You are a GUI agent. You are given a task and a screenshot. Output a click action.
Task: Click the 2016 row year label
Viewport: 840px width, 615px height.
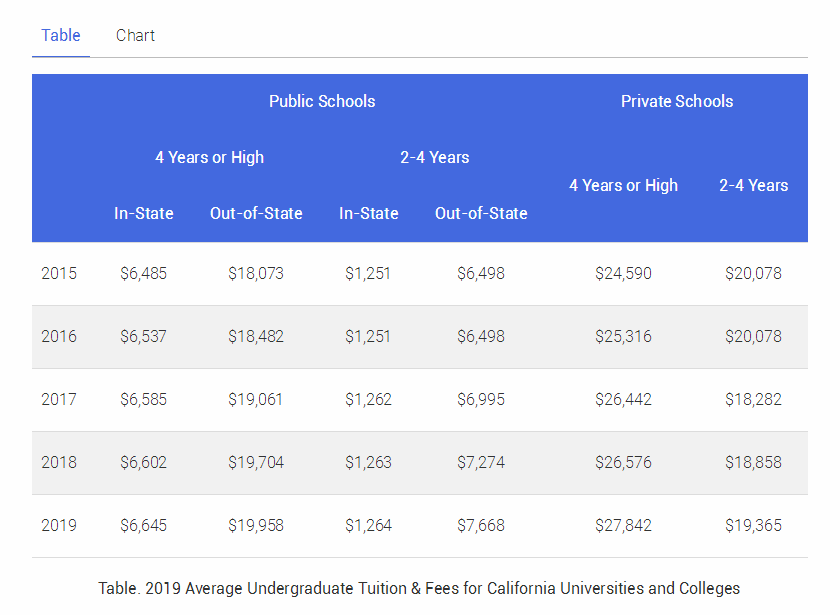(x=59, y=336)
